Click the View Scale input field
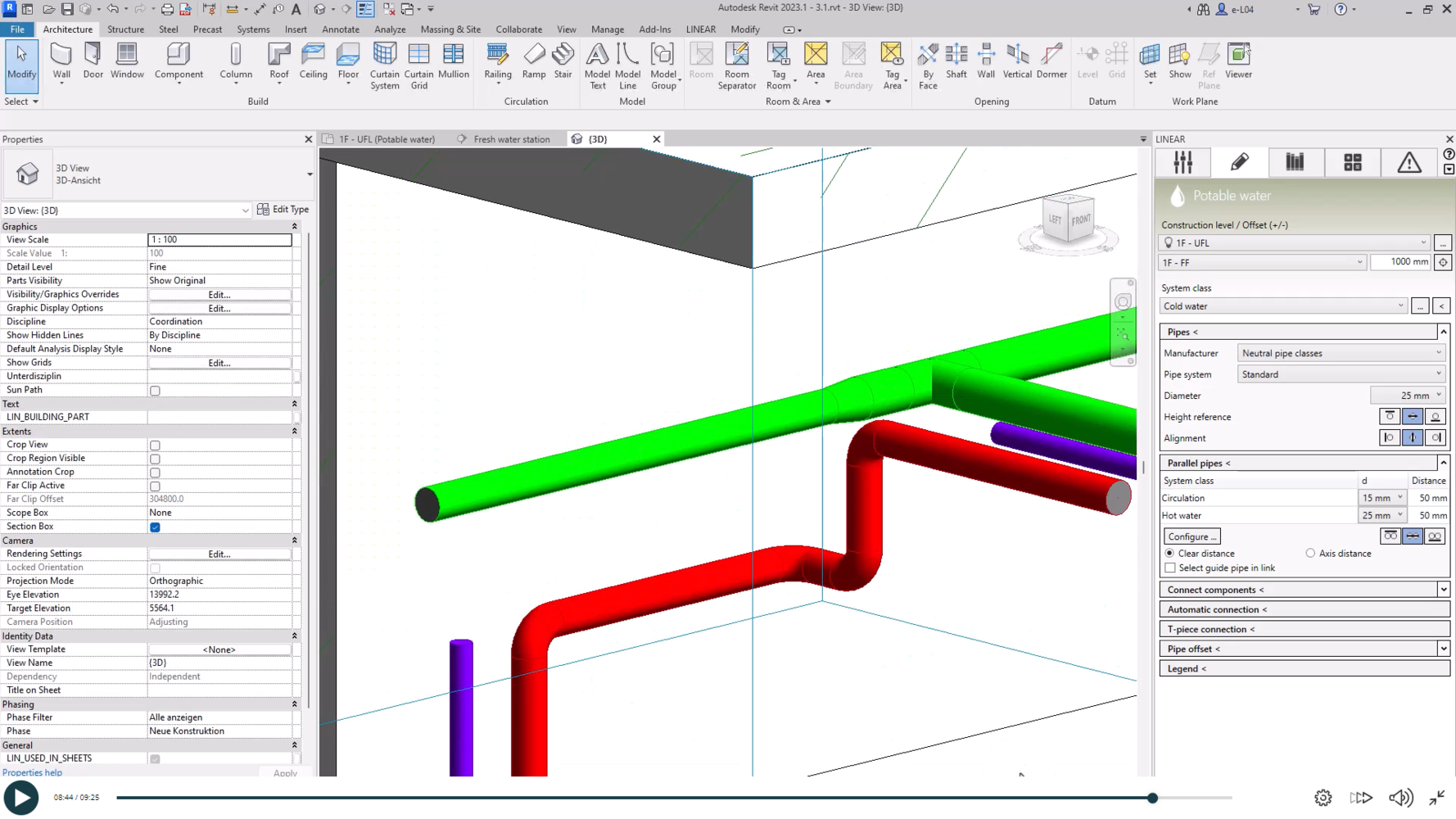Viewport: 1456px width, 819px height. click(219, 240)
